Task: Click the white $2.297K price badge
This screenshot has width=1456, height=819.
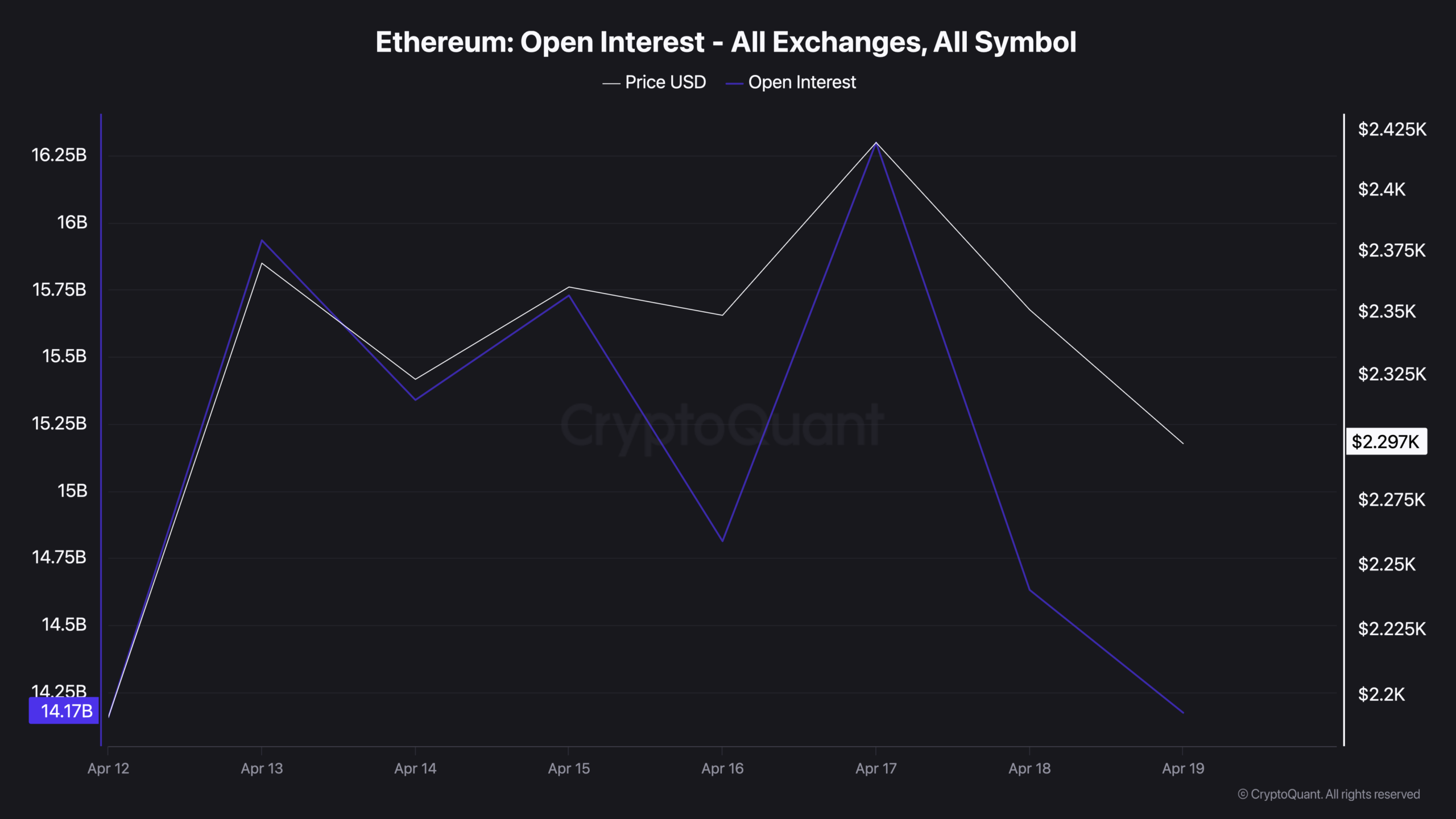Action: click(x=1385, y=442)
